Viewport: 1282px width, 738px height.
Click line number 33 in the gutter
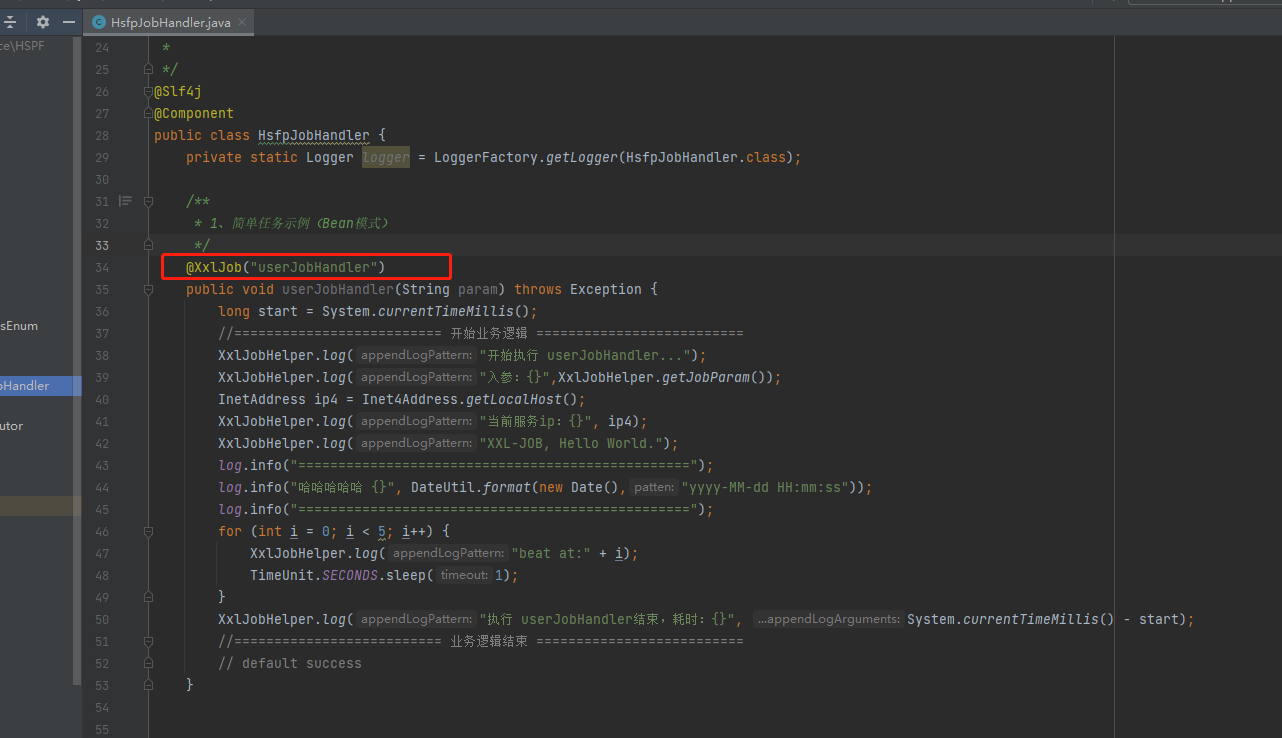point(102,245)
